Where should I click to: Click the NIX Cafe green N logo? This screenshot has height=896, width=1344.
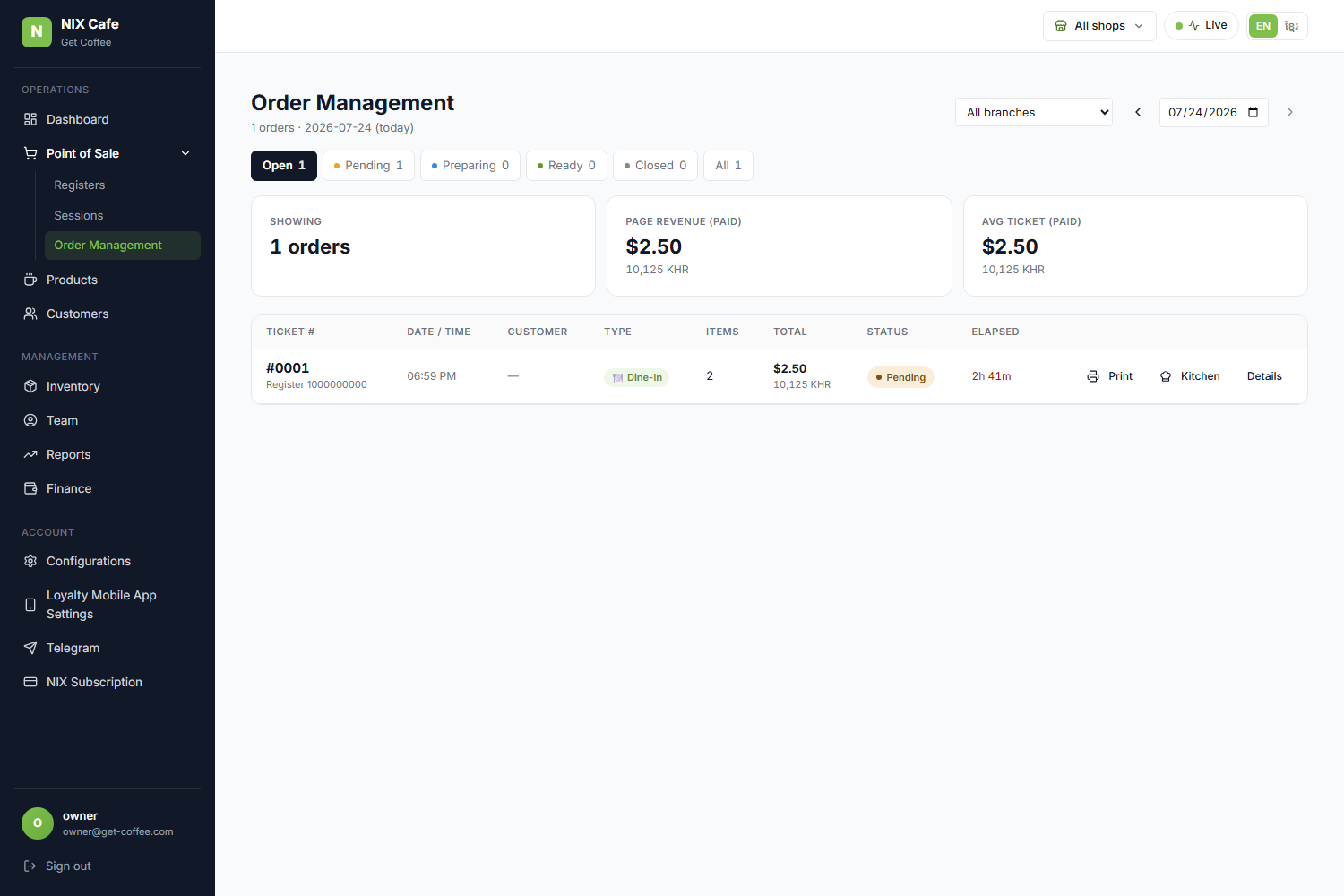click(37, 31)
